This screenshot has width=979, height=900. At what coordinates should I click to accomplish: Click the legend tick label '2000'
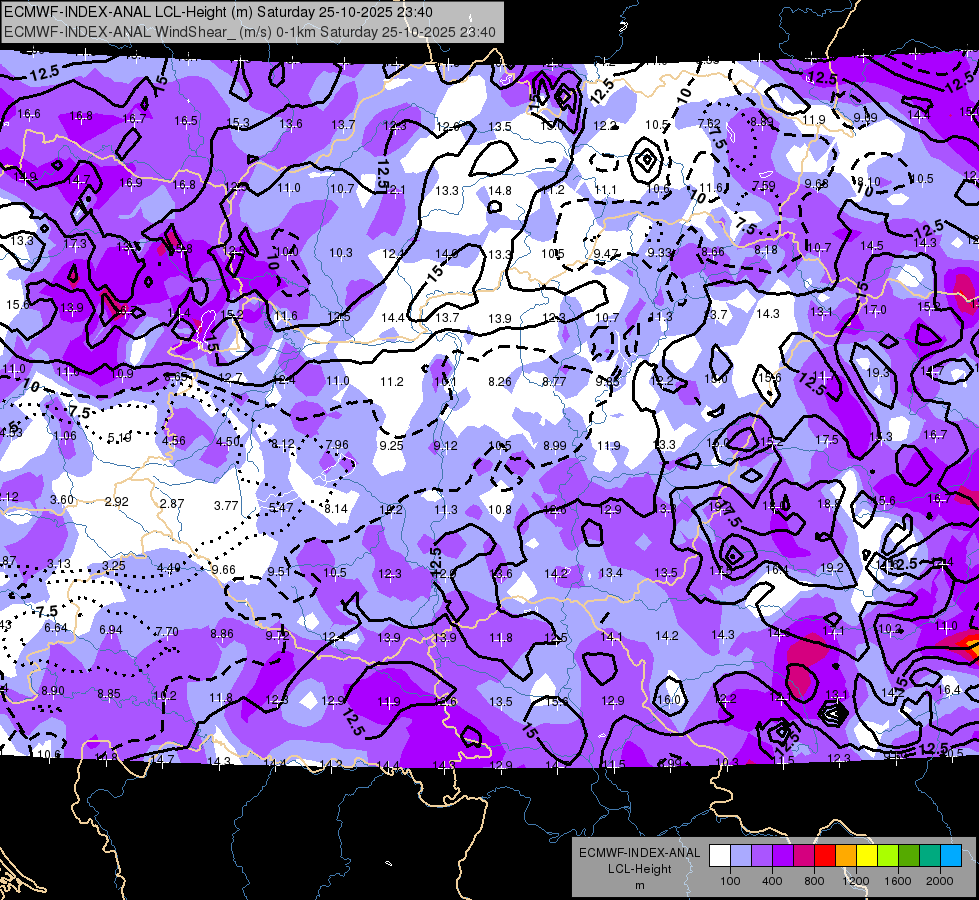click(x=940, y=881)
